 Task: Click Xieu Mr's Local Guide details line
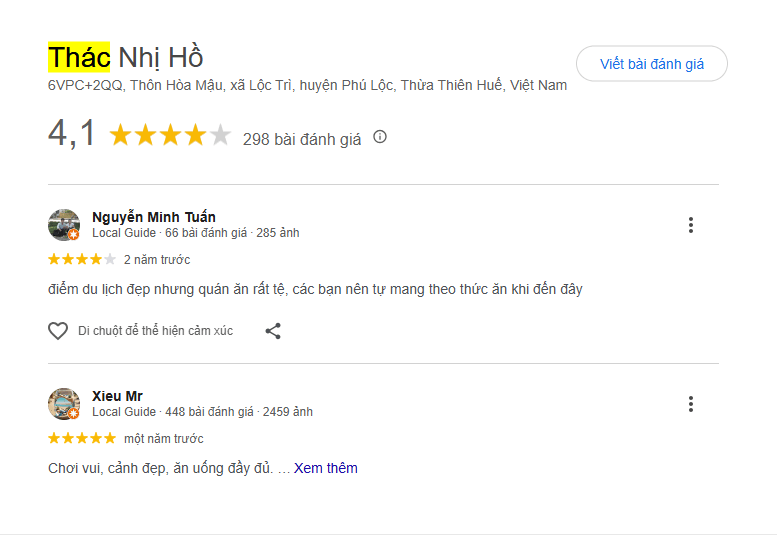pos(202,412)
